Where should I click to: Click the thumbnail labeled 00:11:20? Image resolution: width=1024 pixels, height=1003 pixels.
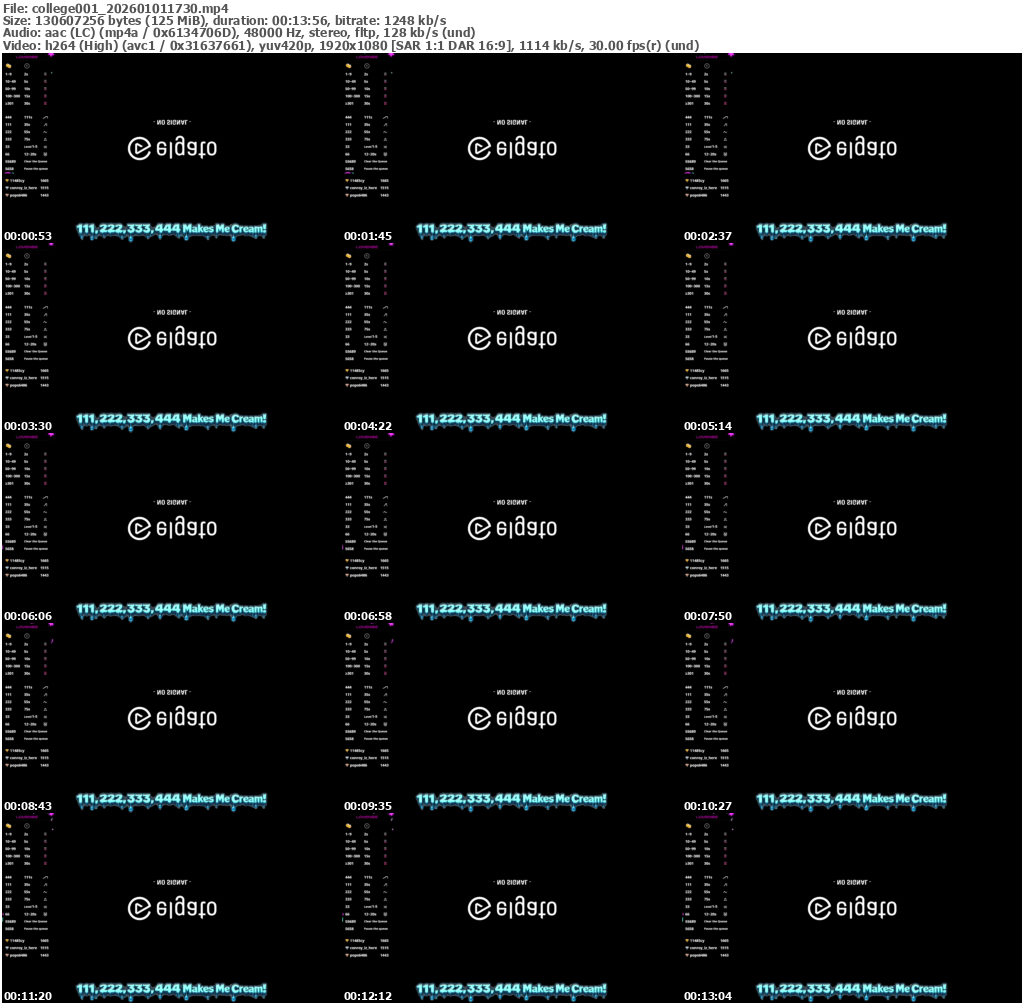point(172,908)
